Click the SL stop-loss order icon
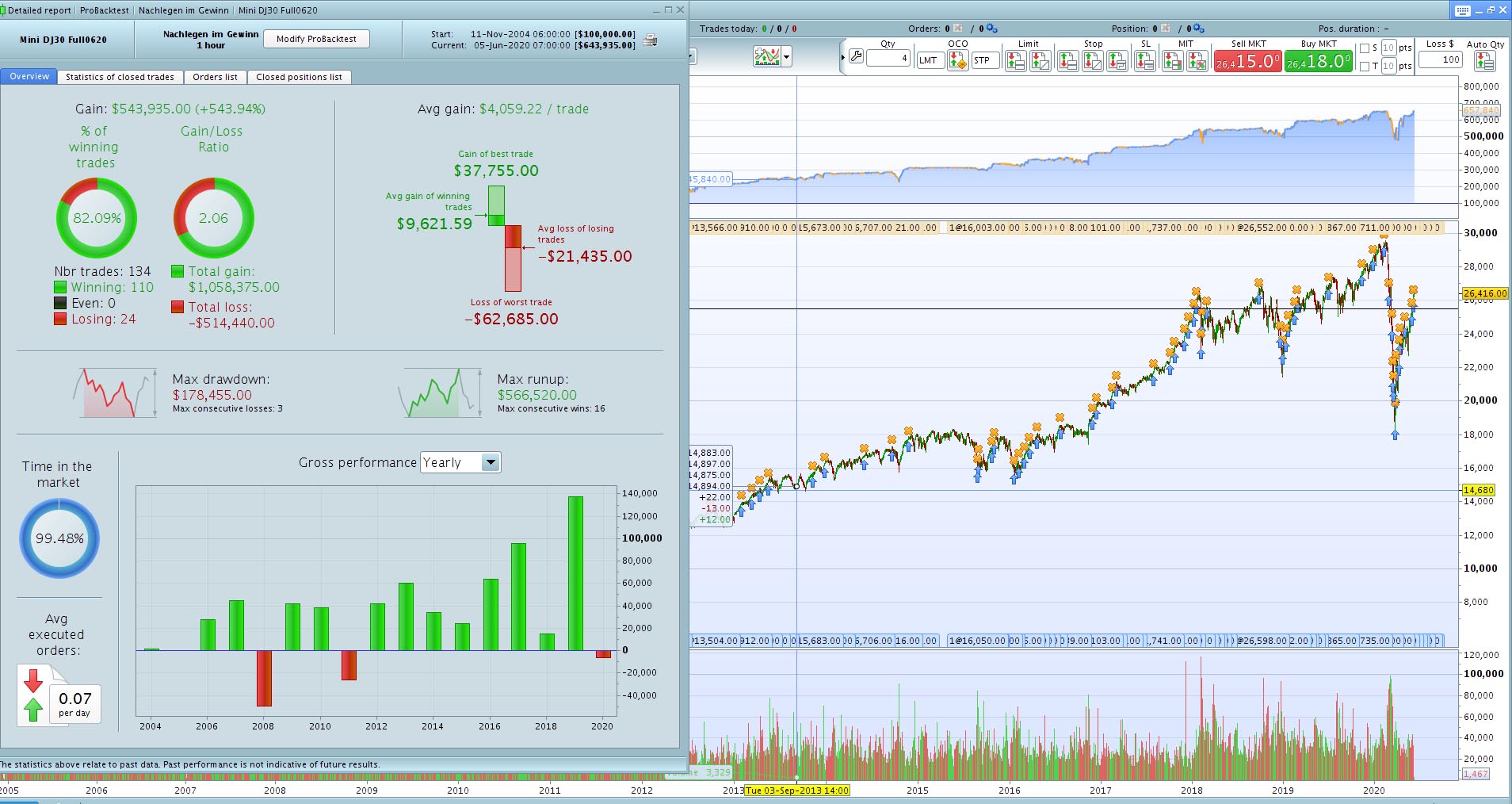The width and height of the screenshot is (1512, 804). (1144, 60)
